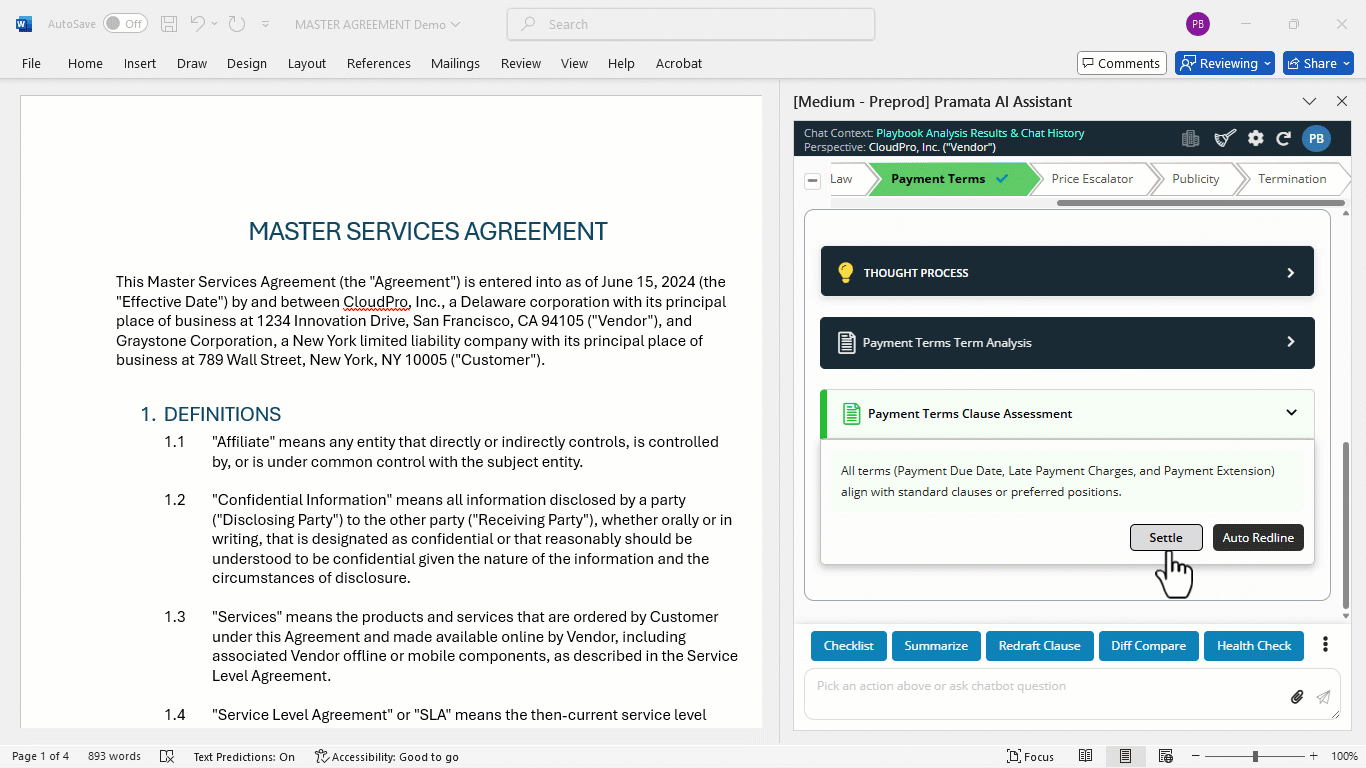Image resolution: width=1366 pixels, height=768 pixels.
Task: Click the Accessibility: Good to go indicator
Action: 387,756
